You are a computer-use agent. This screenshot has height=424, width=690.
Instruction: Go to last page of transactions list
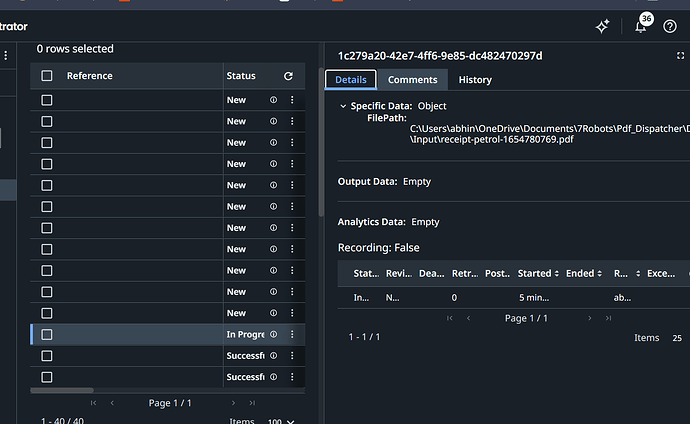pos(252,403)
